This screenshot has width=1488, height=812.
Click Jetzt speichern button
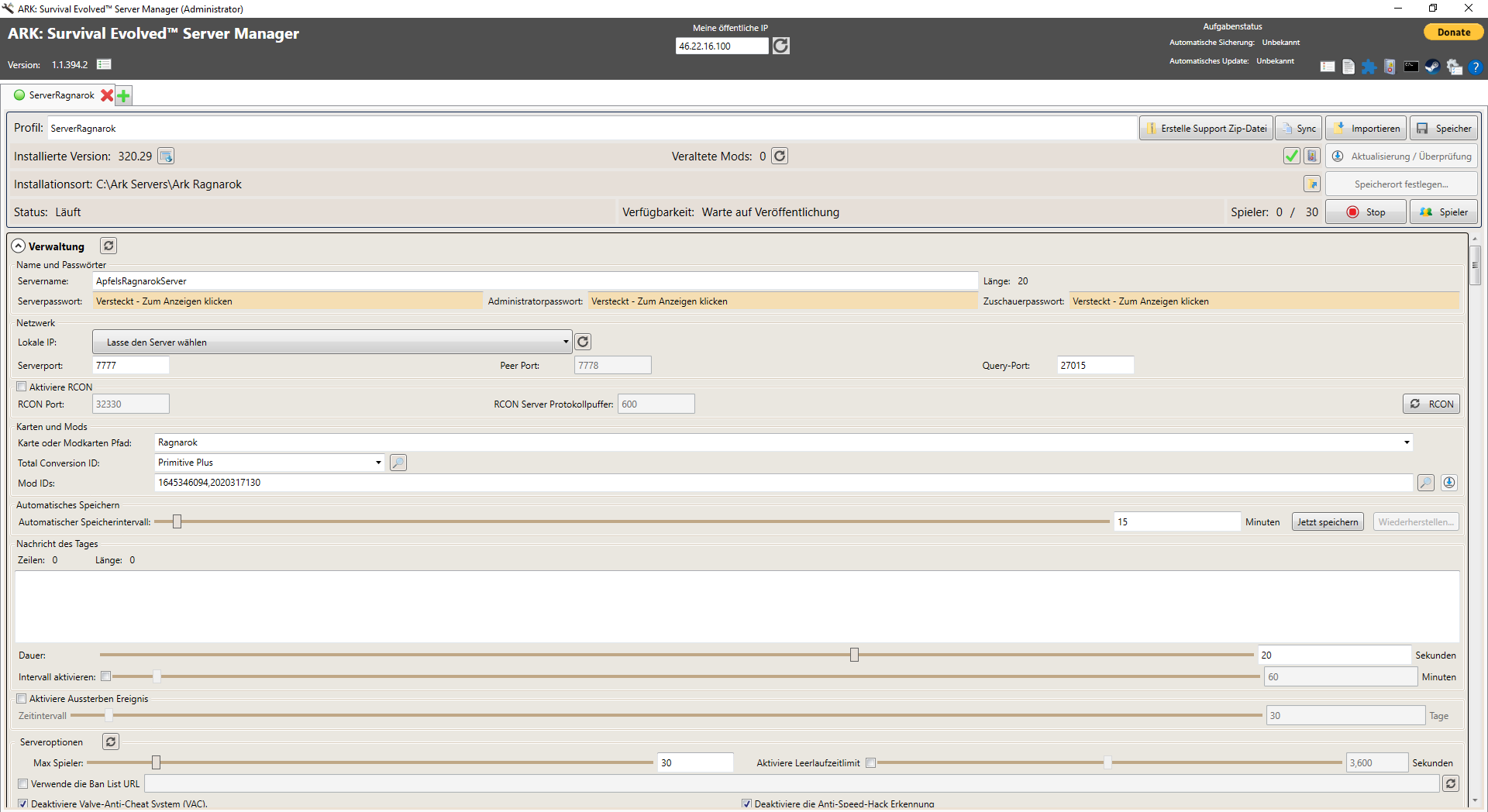point(1328,522)
